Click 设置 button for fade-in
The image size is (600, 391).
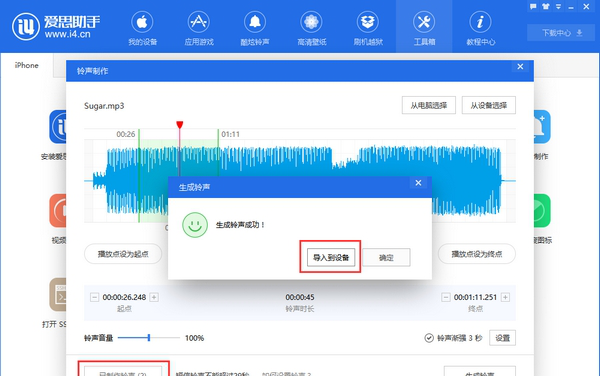point(502,338)
